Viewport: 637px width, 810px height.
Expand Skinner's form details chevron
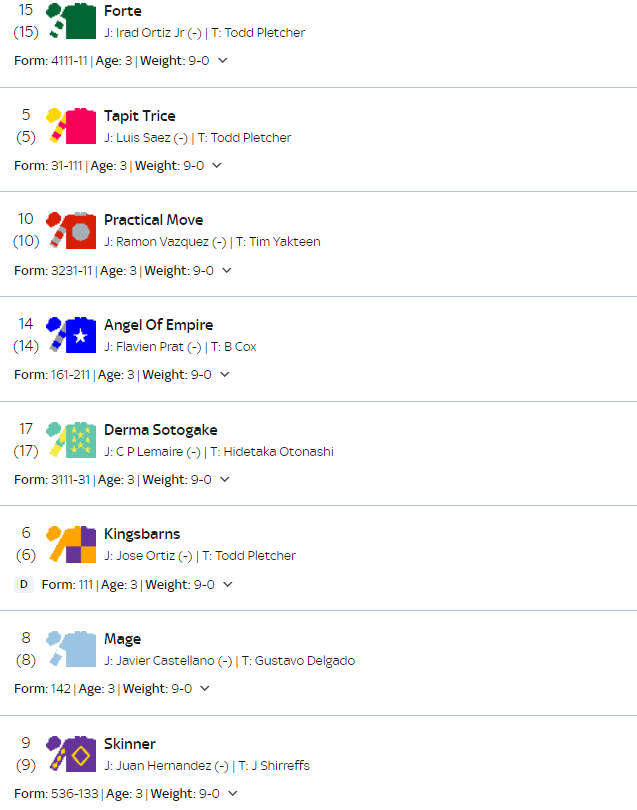point(233,793)
